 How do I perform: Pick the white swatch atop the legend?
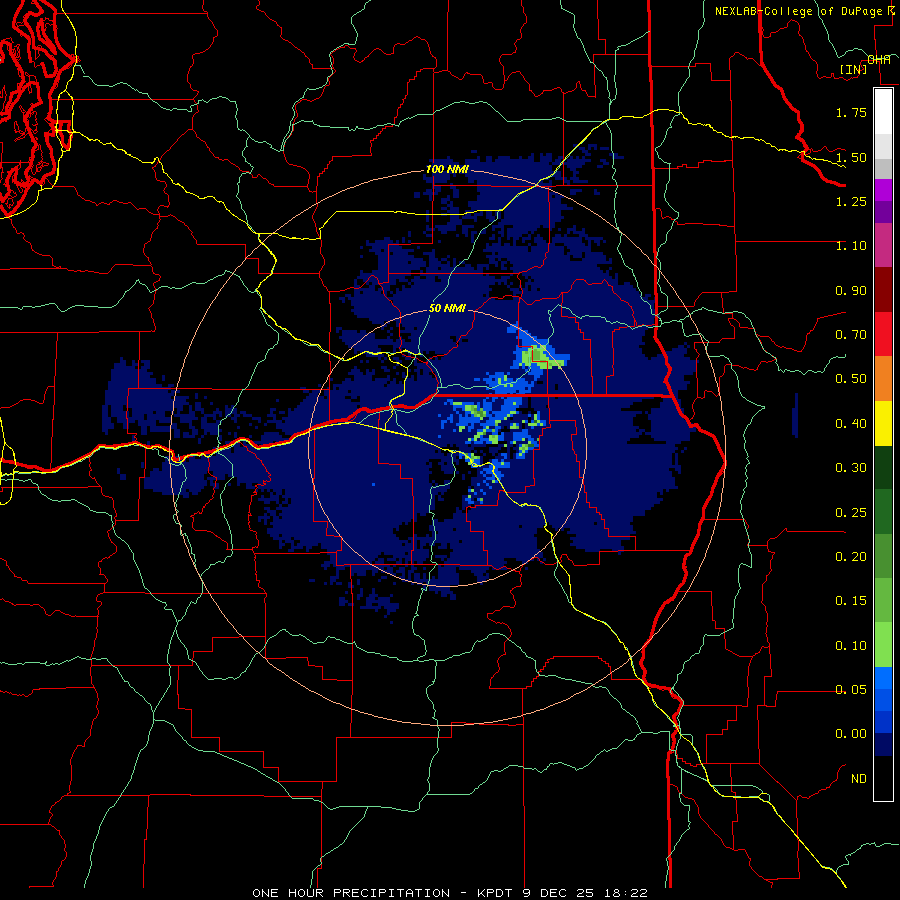tap(883, 111)
